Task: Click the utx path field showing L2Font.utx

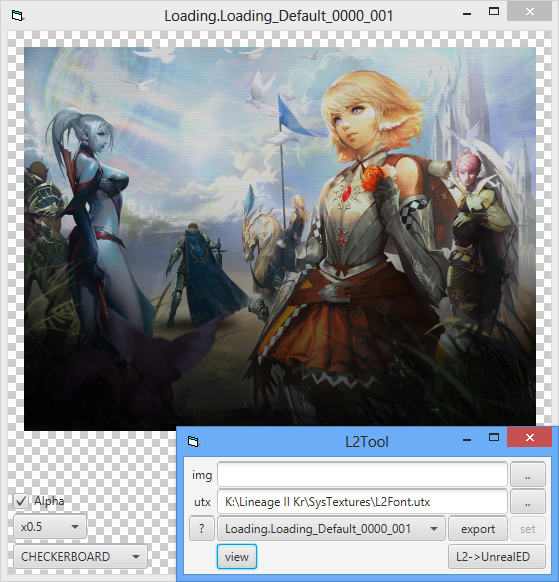Action: (x=362, y=502)
